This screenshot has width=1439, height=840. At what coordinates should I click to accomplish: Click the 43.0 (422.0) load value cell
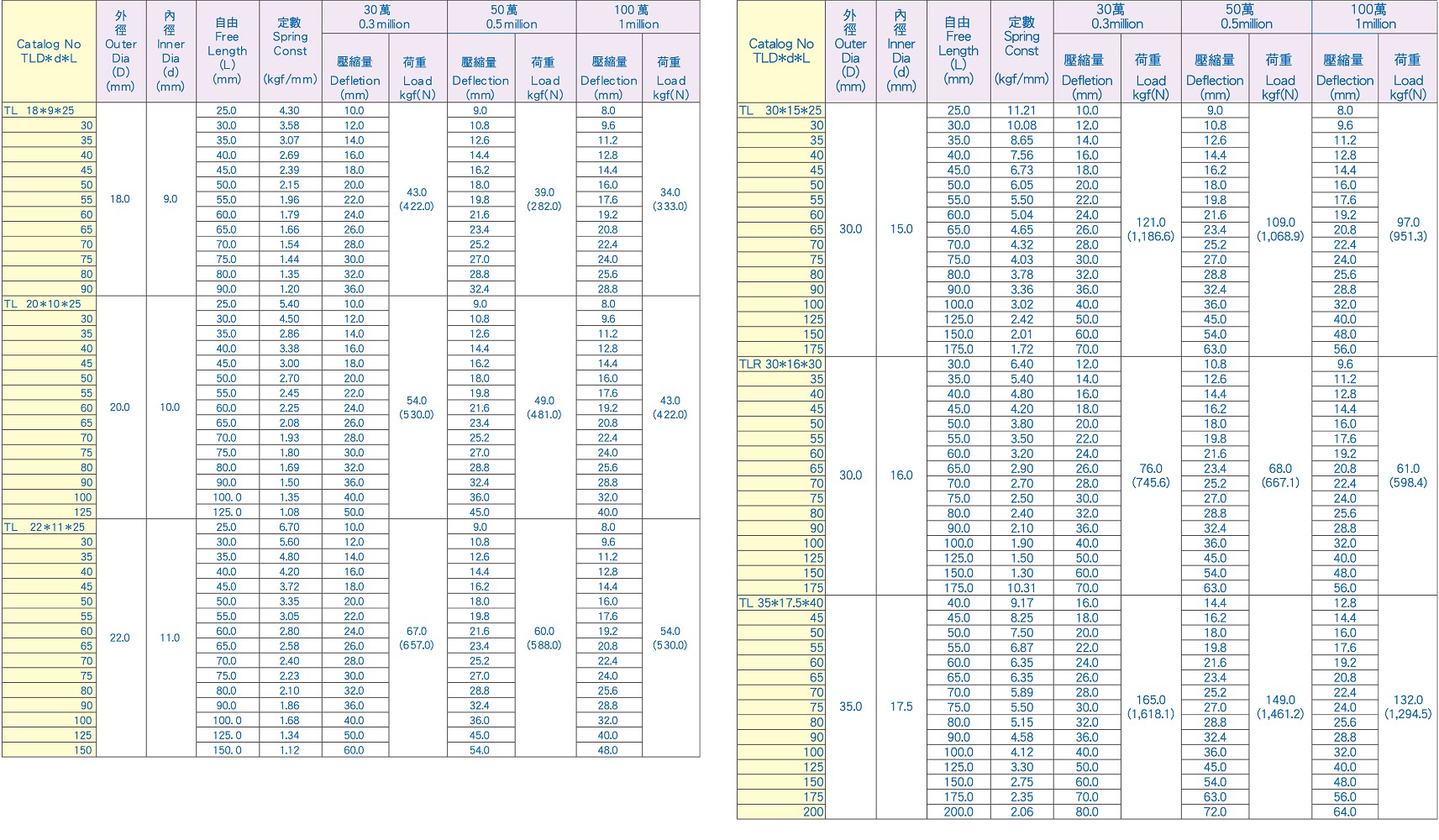pyautogui.click(x=417, y=199)
